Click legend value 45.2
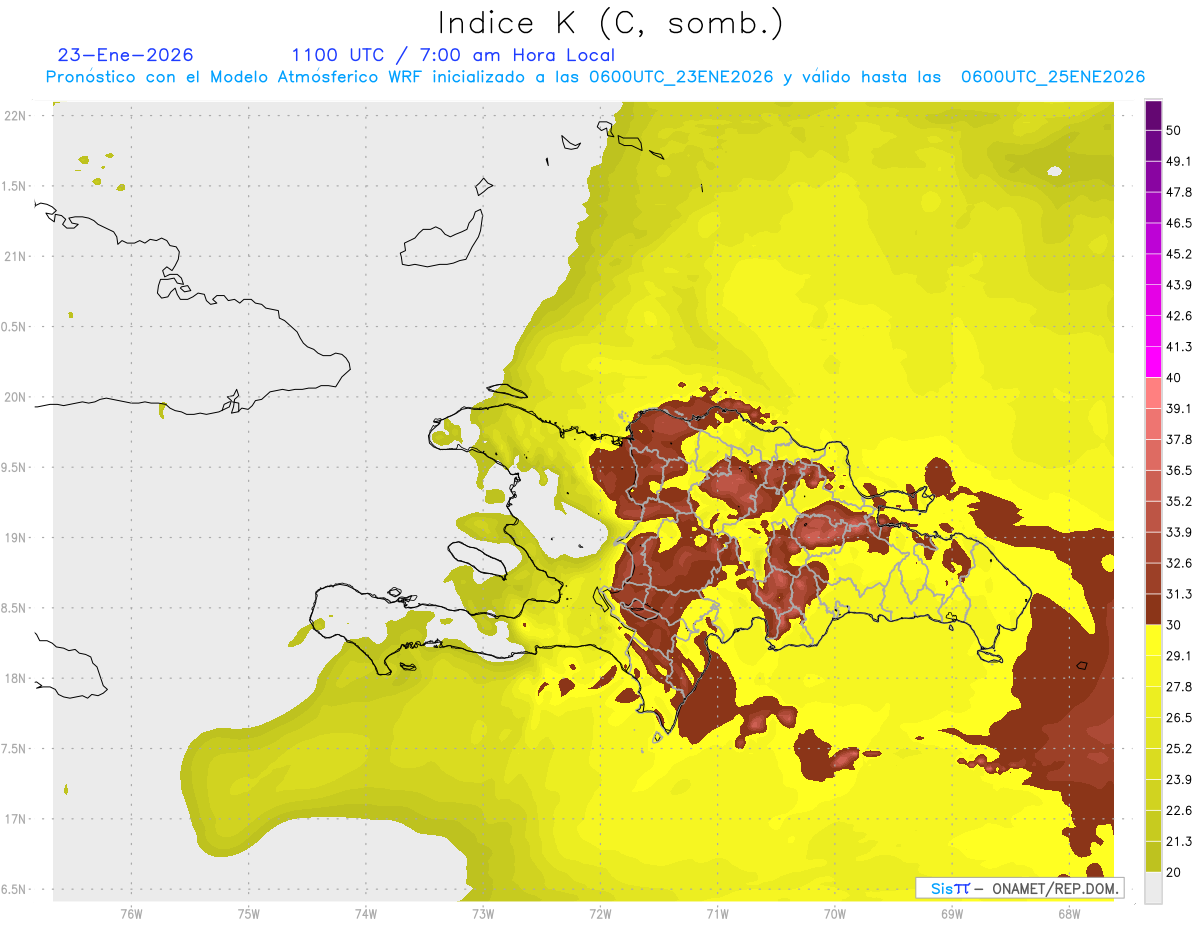This screenshot has height=927, width=1200. click(x=1179, y=254)
